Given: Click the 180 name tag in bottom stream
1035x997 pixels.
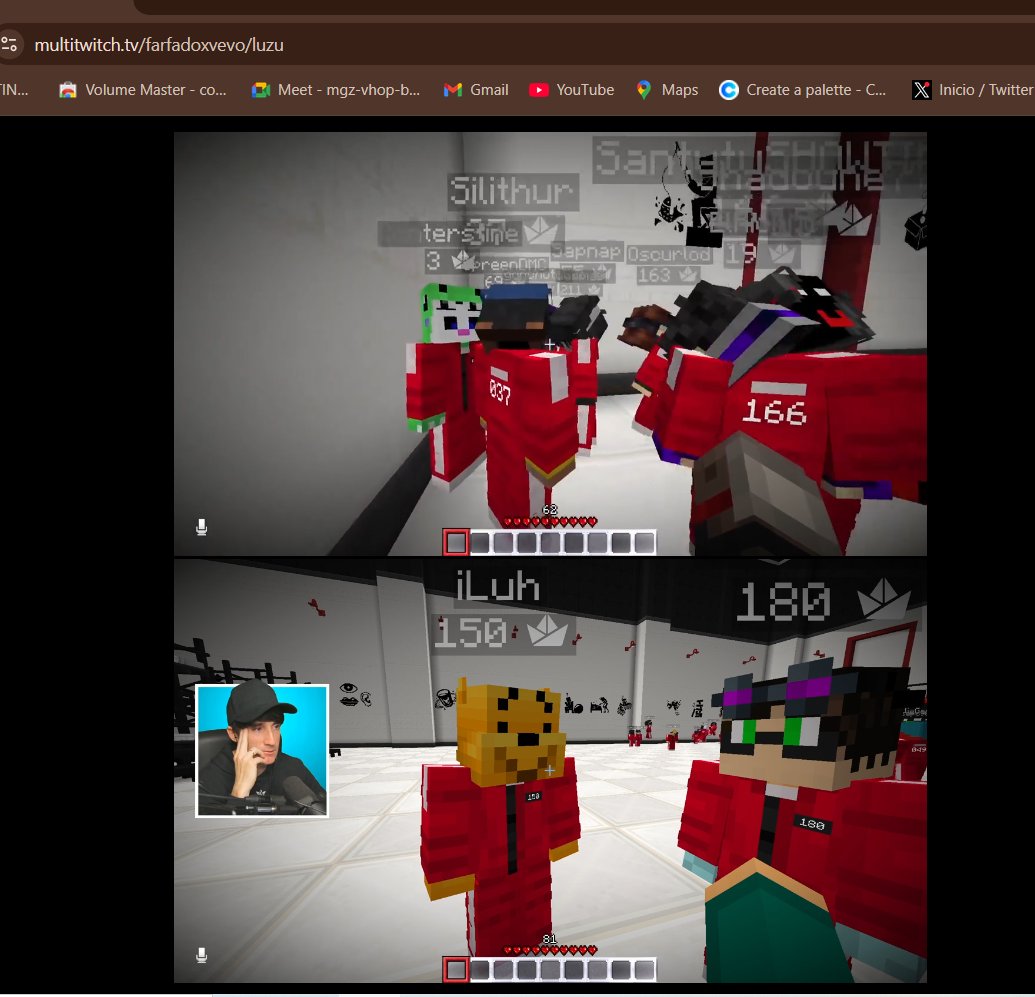Looking at the screenshot, I should [x=783, y=602].
